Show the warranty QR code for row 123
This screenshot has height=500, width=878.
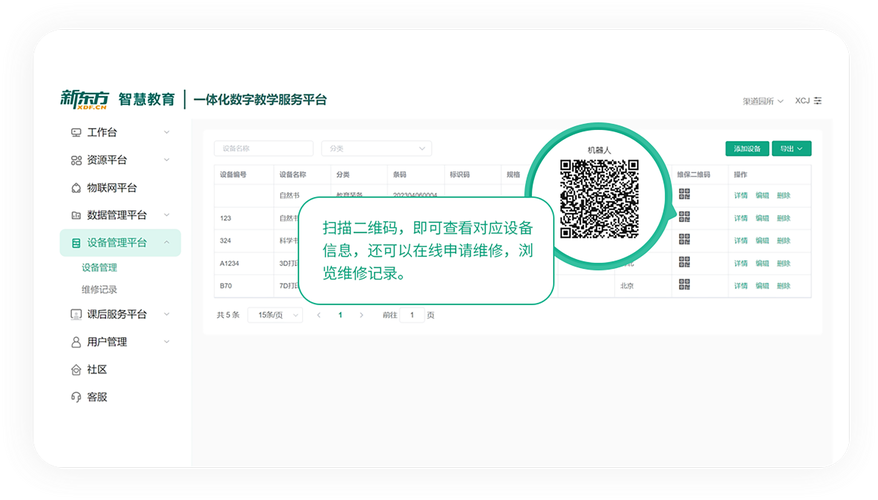click(x=684, y=217)
